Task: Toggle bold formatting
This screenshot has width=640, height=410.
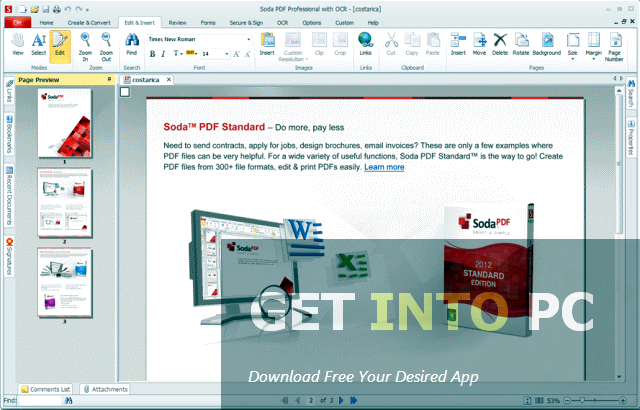Action: tap(152, 54)
